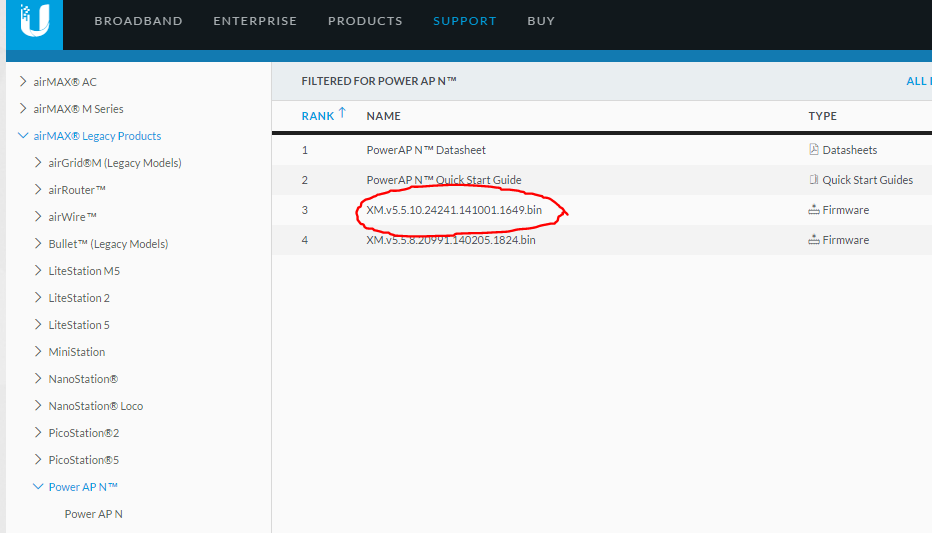Image resolution: width=932 pixels, height=533 pixels.
Task: Click the TYPE column header
Action: click(x=823, y=116)
